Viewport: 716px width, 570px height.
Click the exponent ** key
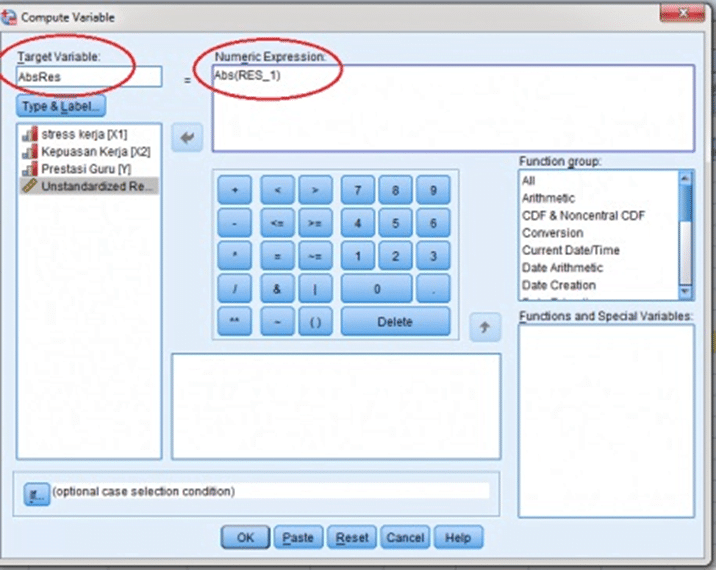tap(234, 322)
